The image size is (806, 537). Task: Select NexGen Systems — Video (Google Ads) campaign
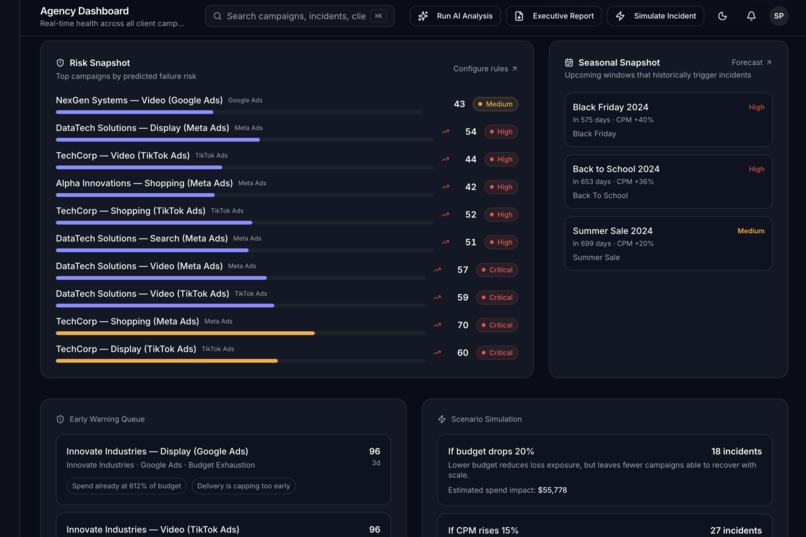pos(139,100)
